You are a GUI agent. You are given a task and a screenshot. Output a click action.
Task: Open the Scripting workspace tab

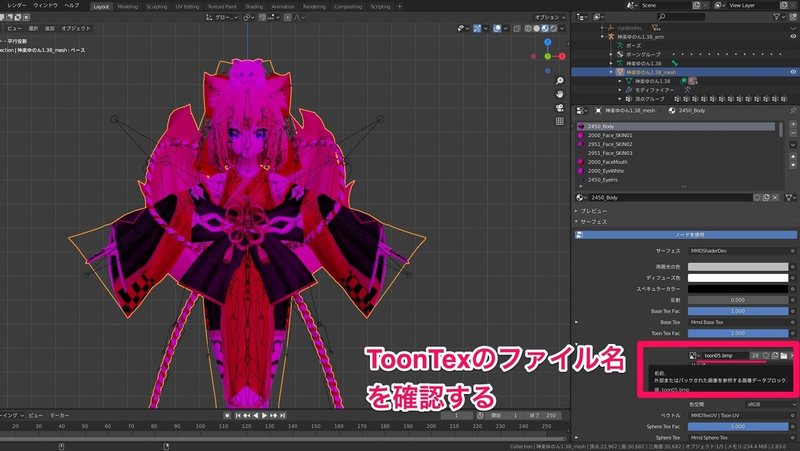(x=380, y=7)
